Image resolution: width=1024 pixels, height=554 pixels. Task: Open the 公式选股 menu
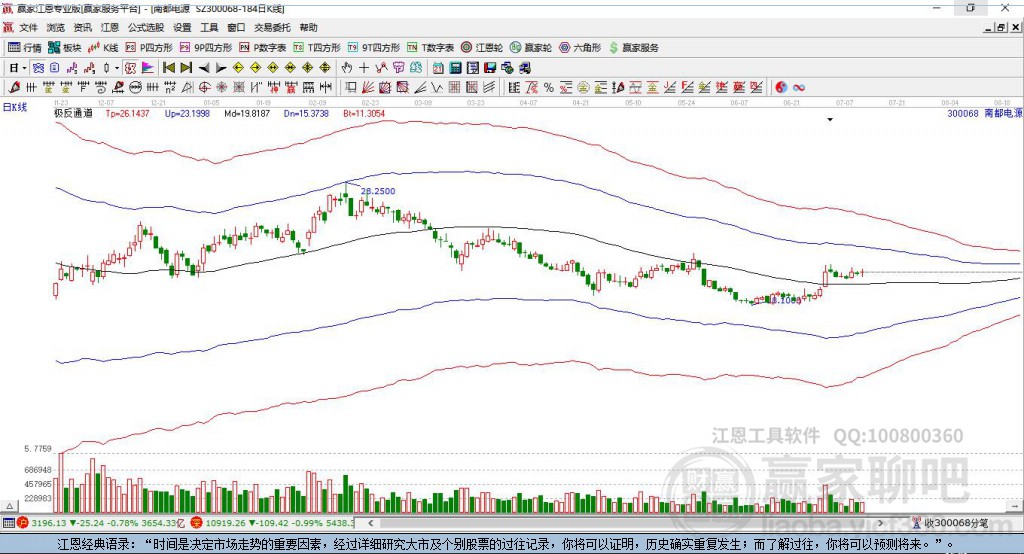tap(146, 27)
